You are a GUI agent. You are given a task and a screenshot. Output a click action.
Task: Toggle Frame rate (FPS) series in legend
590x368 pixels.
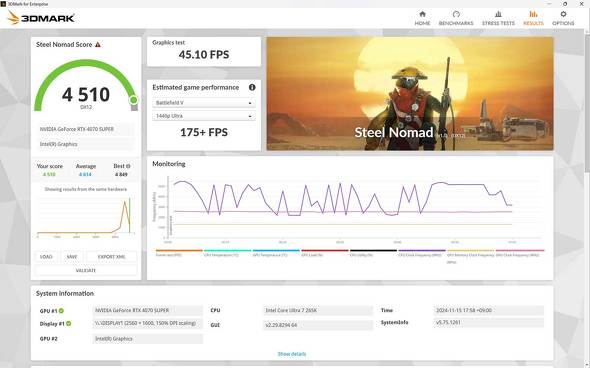pos(179,253)
